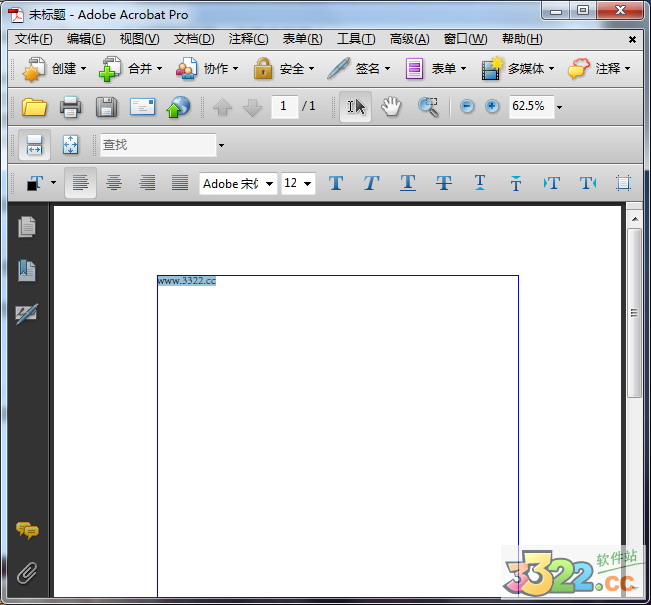Click the zoom out minus button
This screenshot has height=605, width=651.
pyautogui.click(x=467, y=107)
